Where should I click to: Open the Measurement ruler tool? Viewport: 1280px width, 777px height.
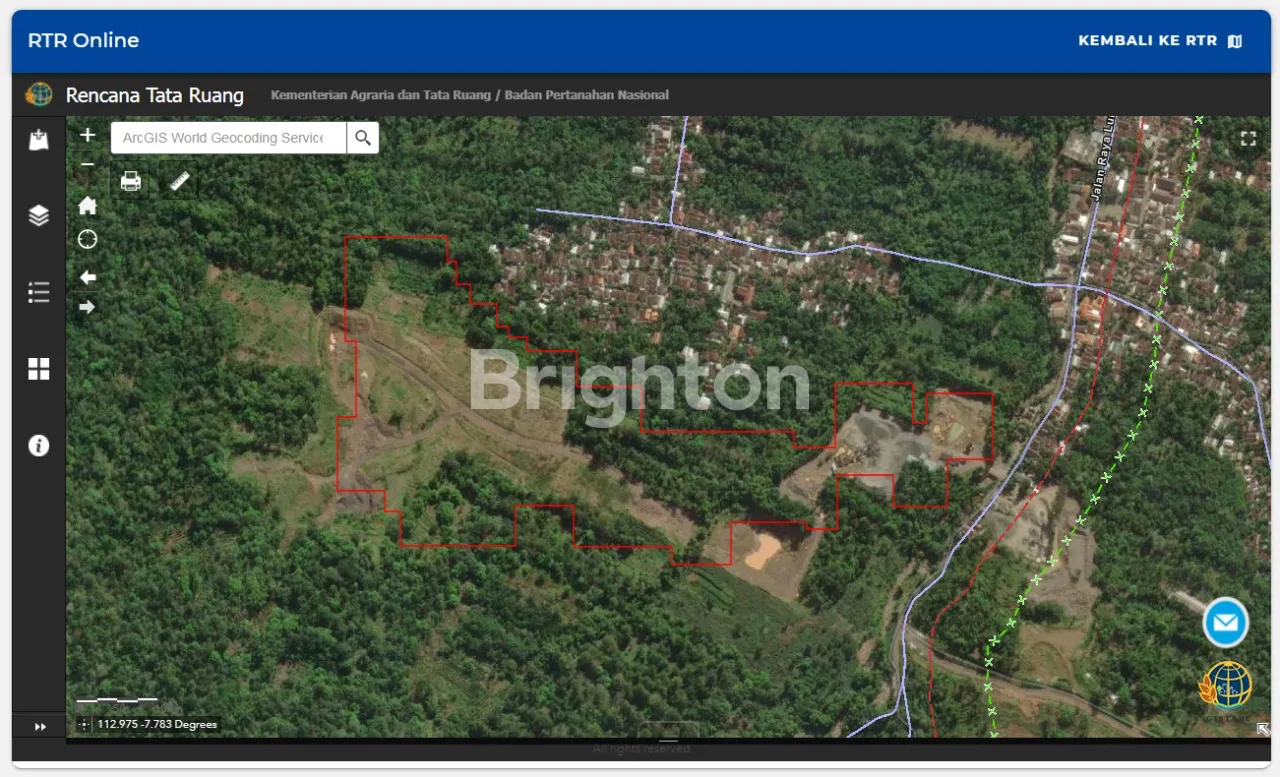(x=180, y=181)
